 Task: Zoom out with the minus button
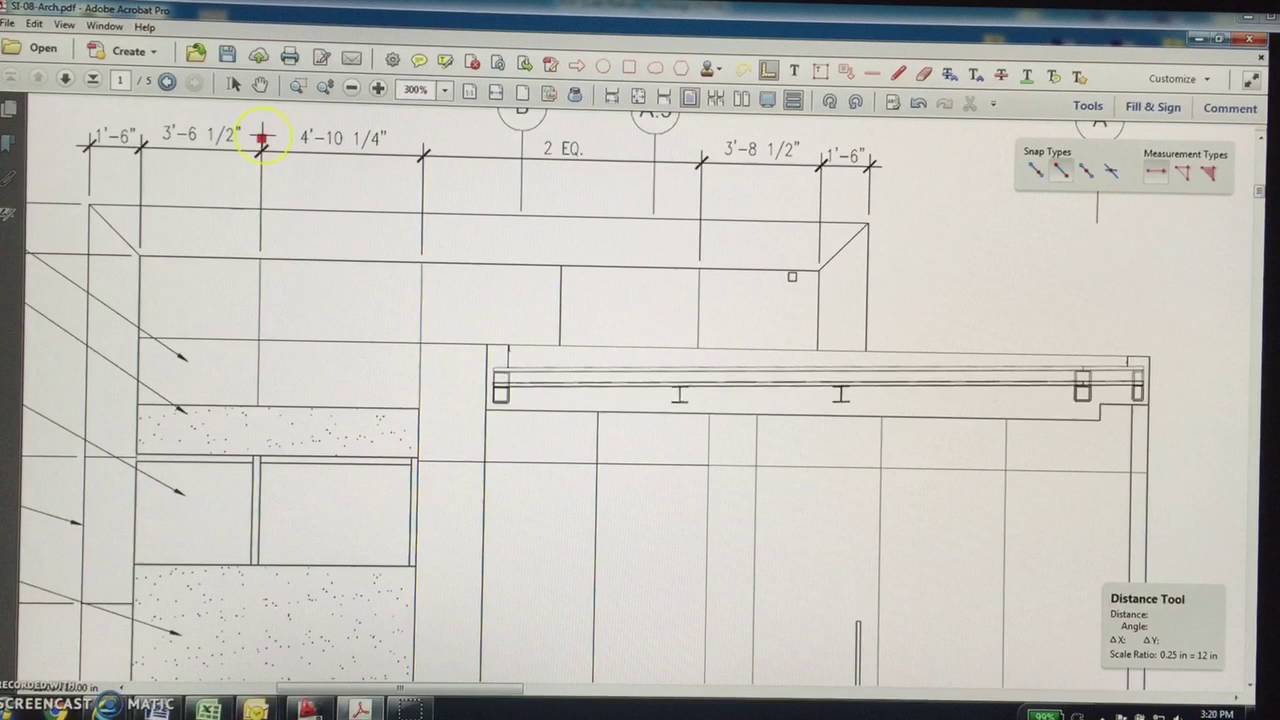(x=351, y=88)
